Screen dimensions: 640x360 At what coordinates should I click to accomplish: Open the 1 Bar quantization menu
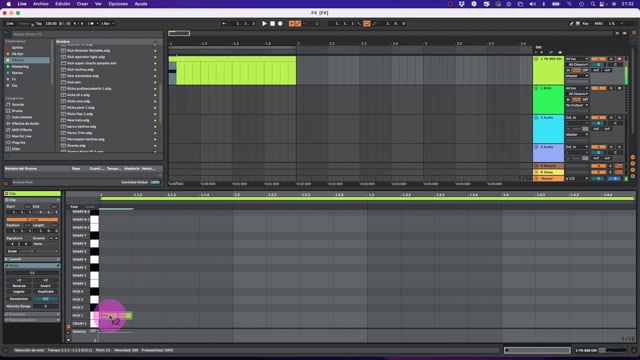coord(107,24)
